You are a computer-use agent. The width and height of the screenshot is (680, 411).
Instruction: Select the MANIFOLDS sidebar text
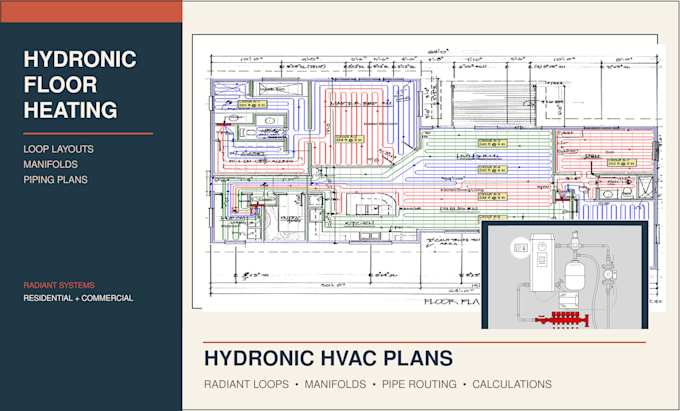(x=51, y=164)
